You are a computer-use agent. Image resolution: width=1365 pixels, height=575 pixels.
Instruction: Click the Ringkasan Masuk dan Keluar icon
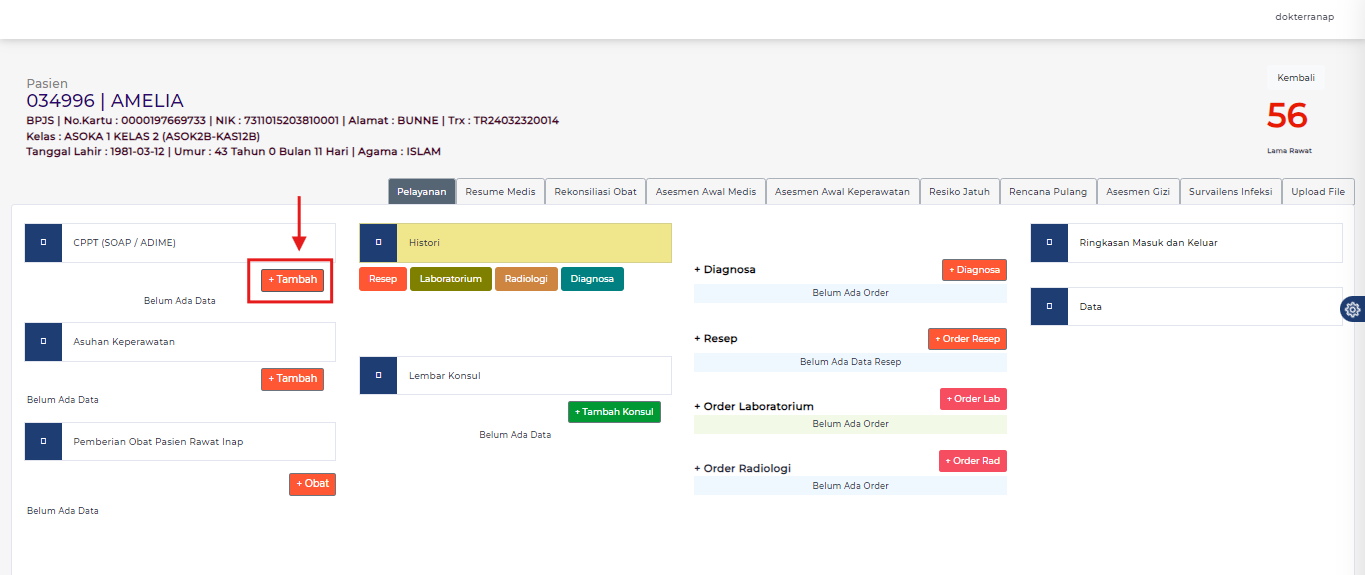pos(1048,243)
